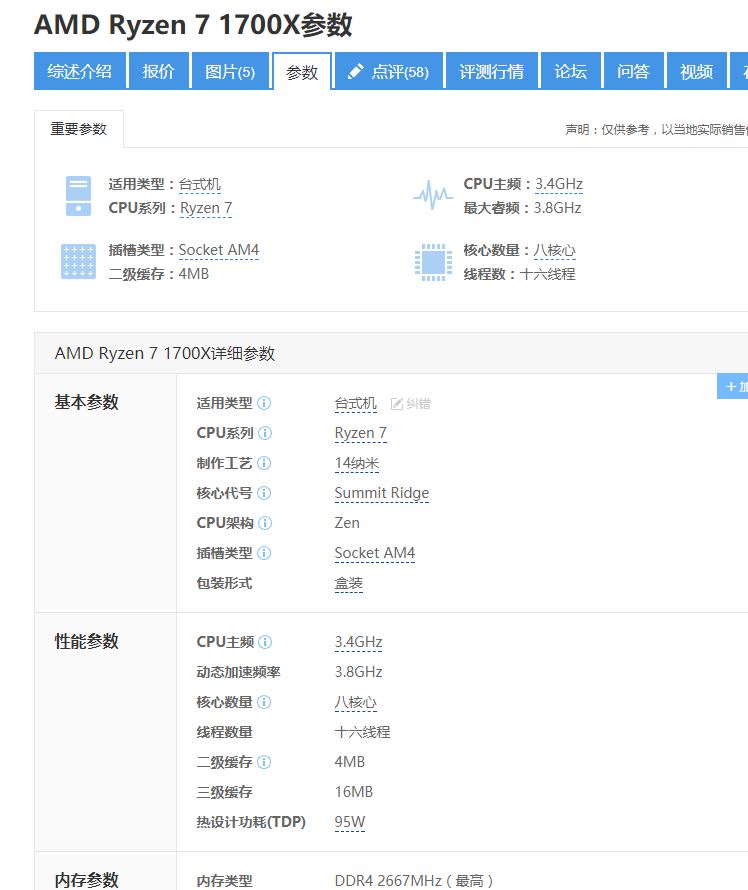The image size is (748, 890).
Task: Click info icon next to 核心代号
Action: pos(264,493)
